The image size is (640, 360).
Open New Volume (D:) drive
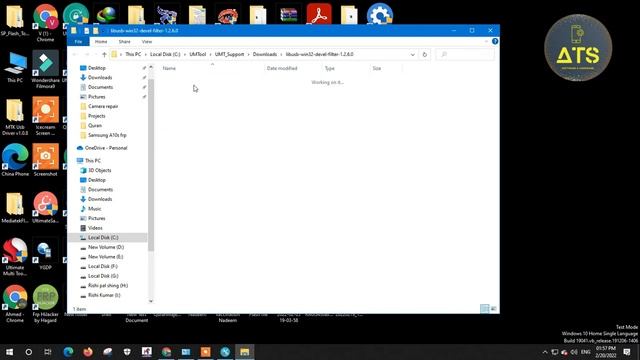pyautogui.click(x=106, y=247)
